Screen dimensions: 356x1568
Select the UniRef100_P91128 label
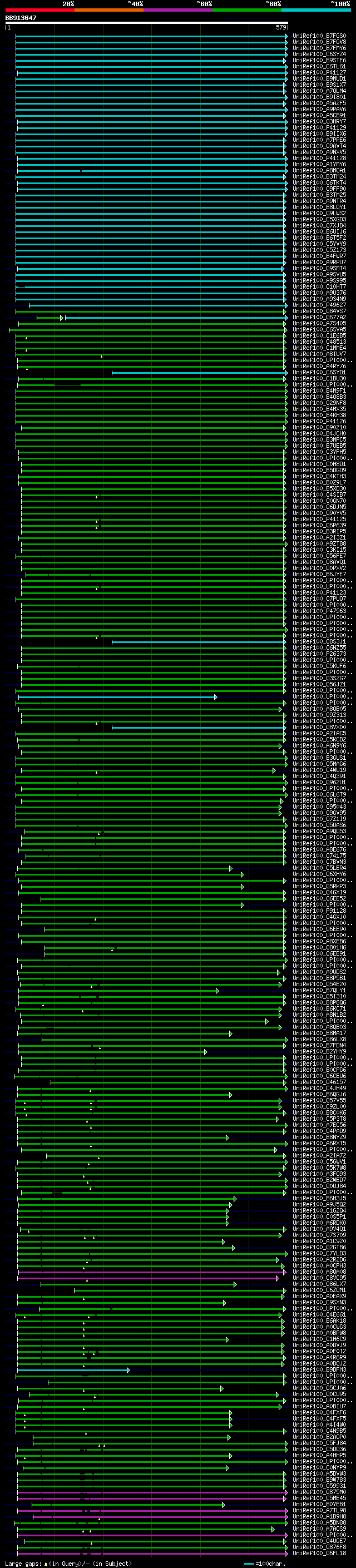(x=319, y=911)
